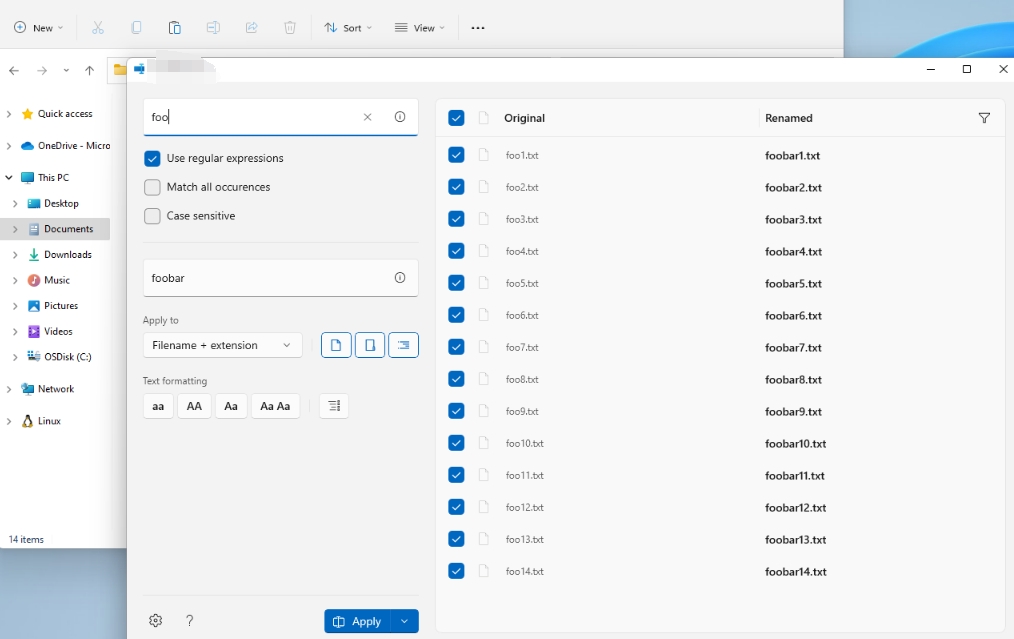Open the Filename + extension dropdown
The image size is (1014, 639).
click(x=222, y=345)
